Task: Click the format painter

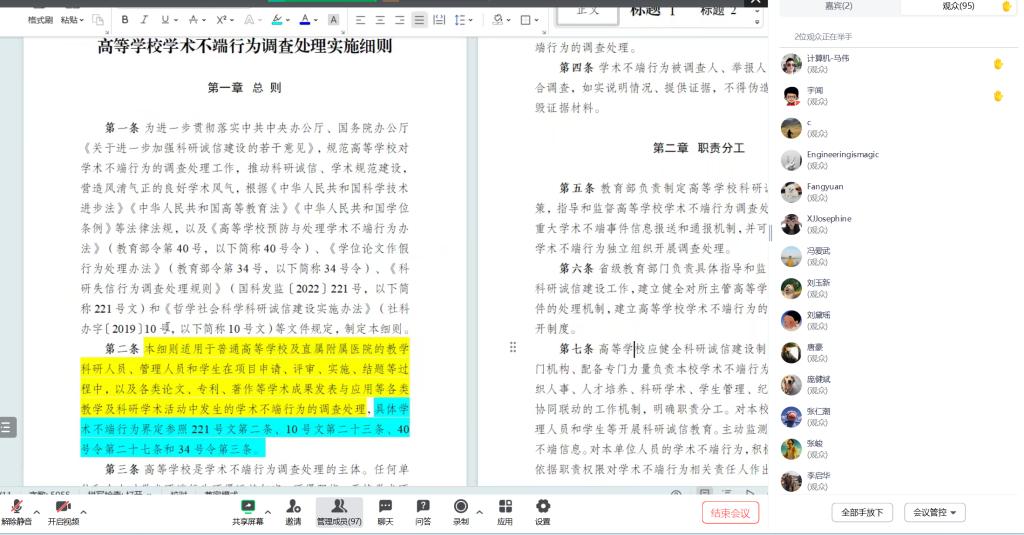Action: pos(40,20)
